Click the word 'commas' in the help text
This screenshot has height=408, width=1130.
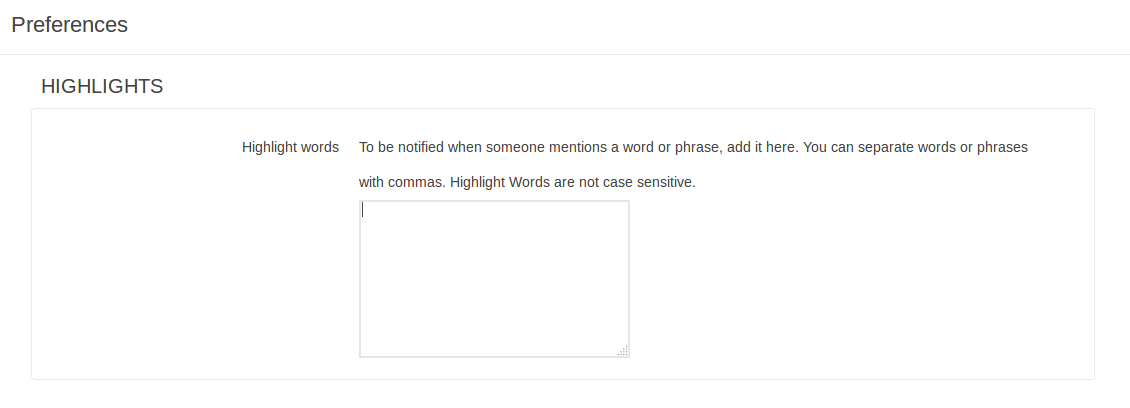pyautogui.click(x=417, y=183)
